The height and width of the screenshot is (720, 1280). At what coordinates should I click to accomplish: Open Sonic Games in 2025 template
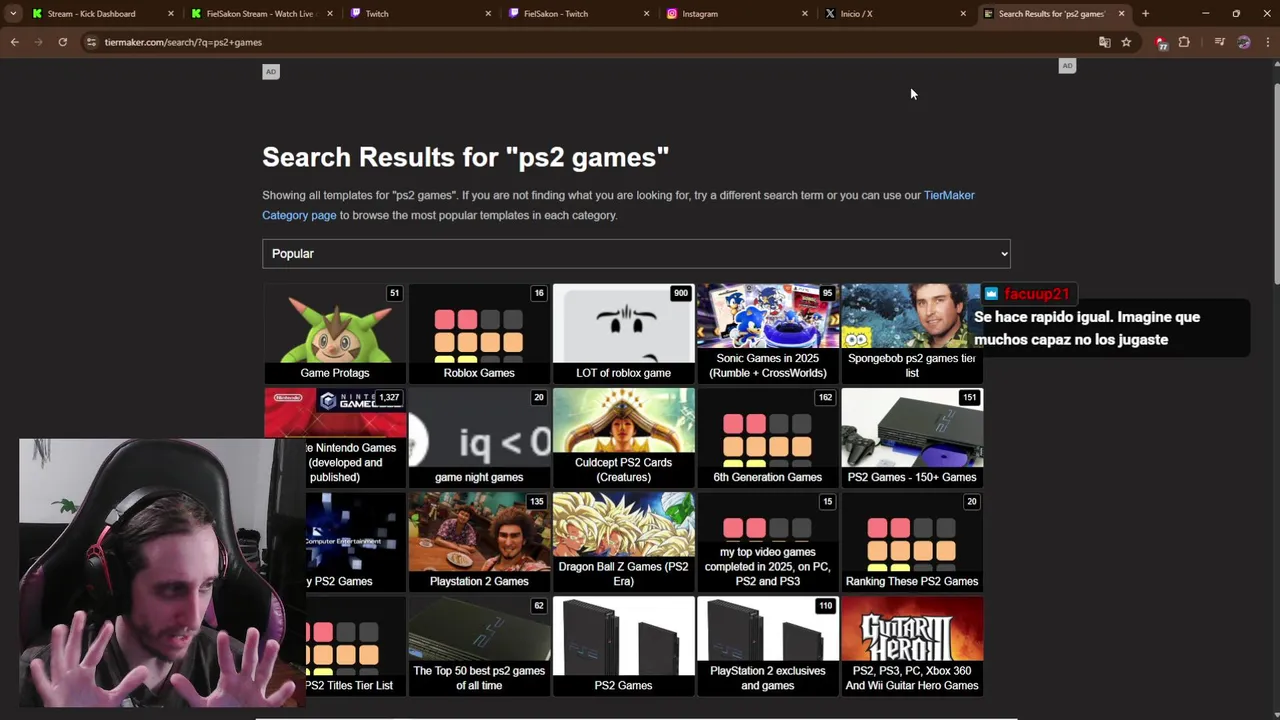click(x=767, y=334)
